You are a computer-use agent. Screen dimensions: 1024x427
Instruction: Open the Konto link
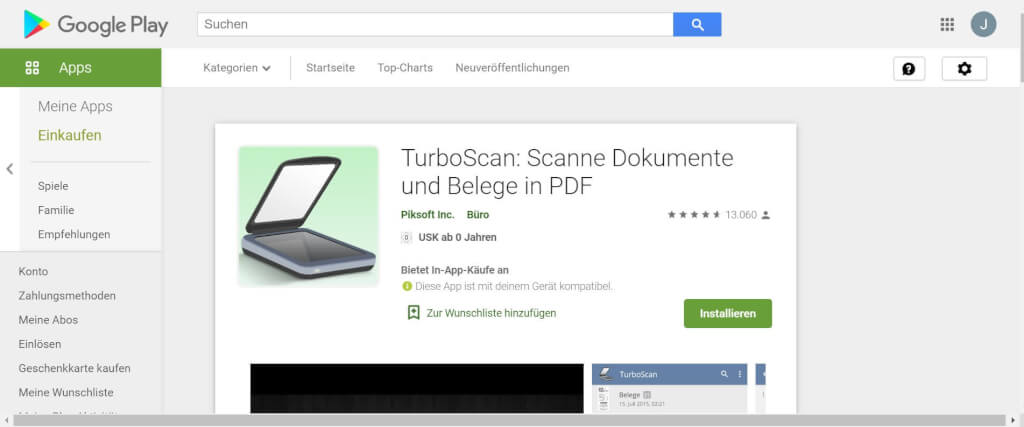click(x=33, y=272)
